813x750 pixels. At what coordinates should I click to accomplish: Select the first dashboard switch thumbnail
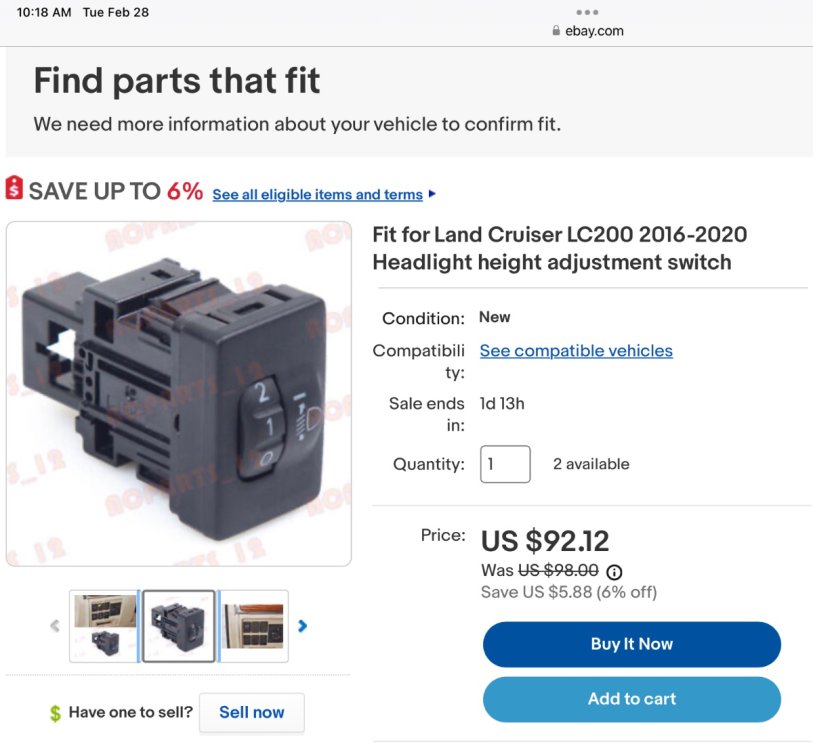104,626
